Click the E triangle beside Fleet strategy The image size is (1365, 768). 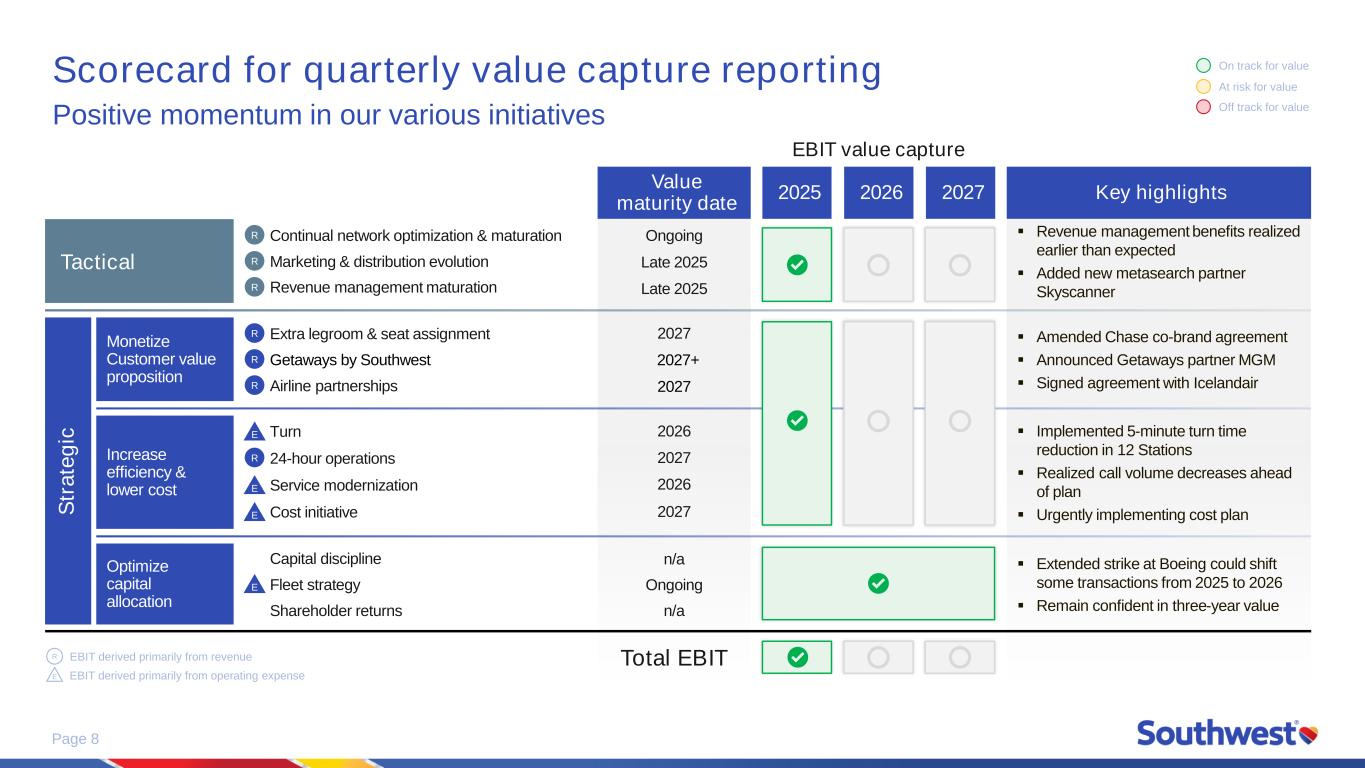pyautogui.click(x=255, y=586)
